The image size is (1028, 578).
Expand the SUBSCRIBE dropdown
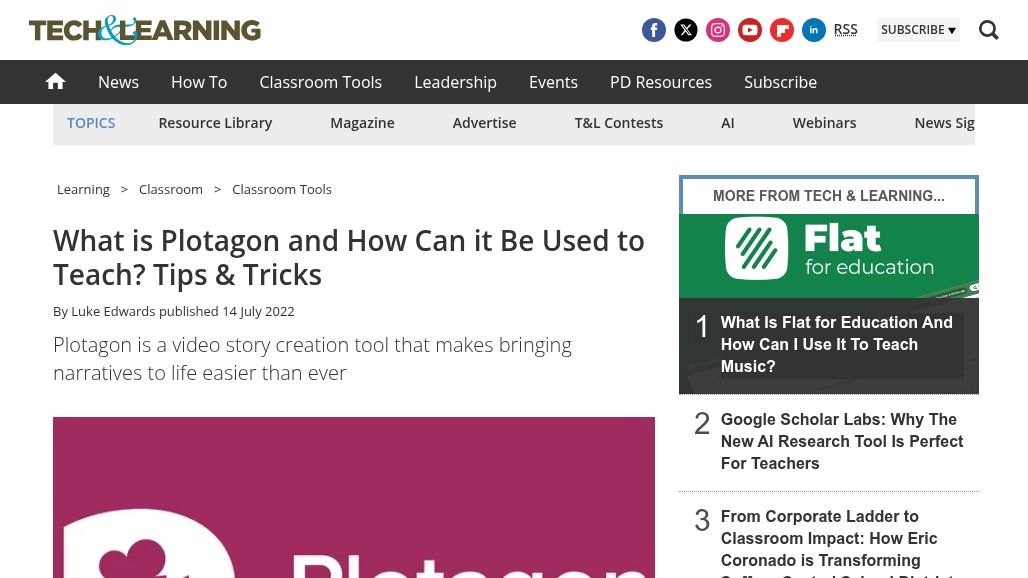[x=918, y=29]
